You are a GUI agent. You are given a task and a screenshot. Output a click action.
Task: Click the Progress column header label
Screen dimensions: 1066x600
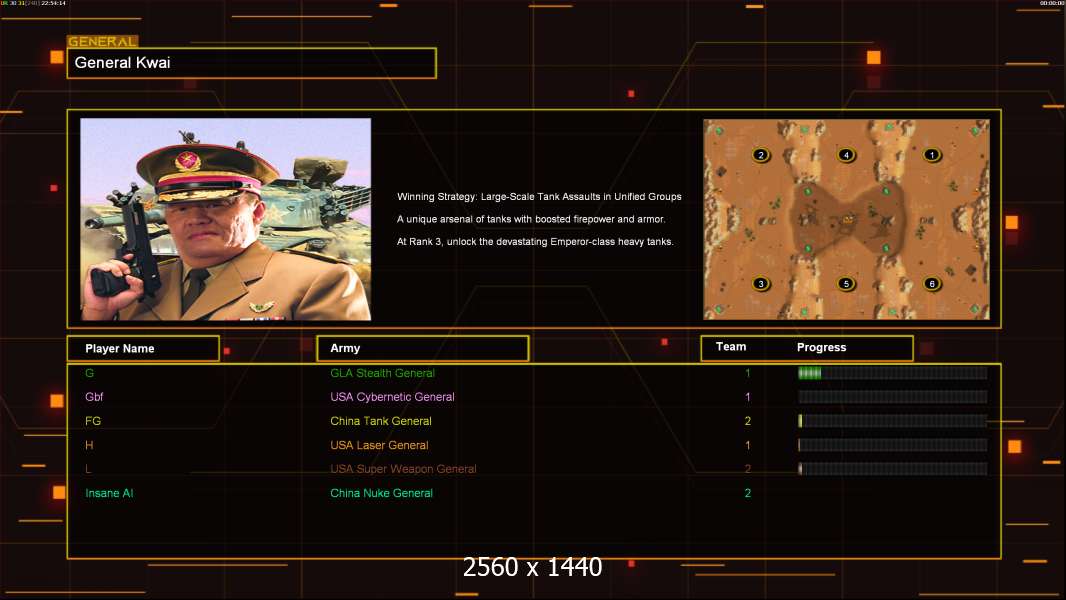(x=821, y=348)
